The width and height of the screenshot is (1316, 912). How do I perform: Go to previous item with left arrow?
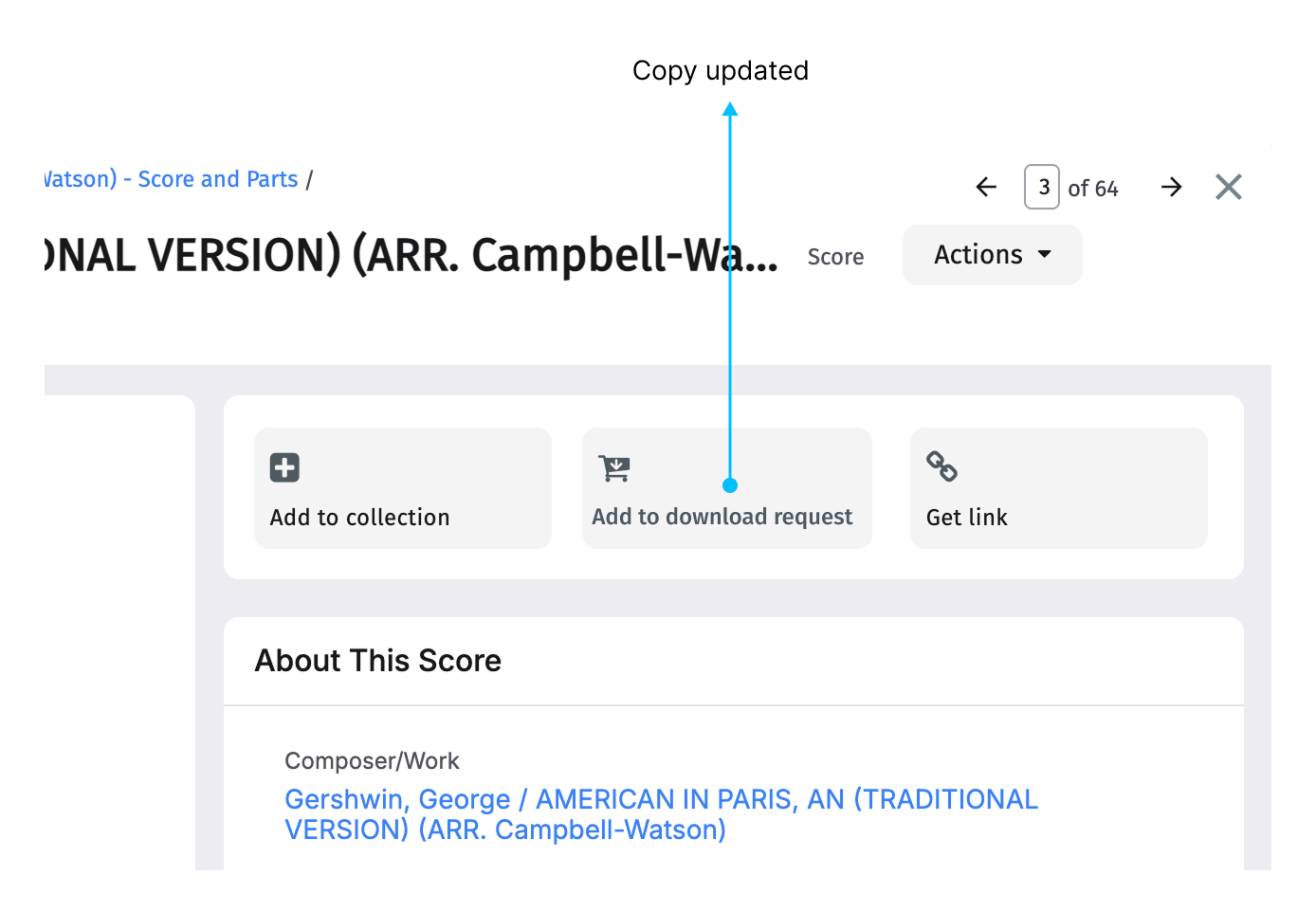click(x=986, y=187)
